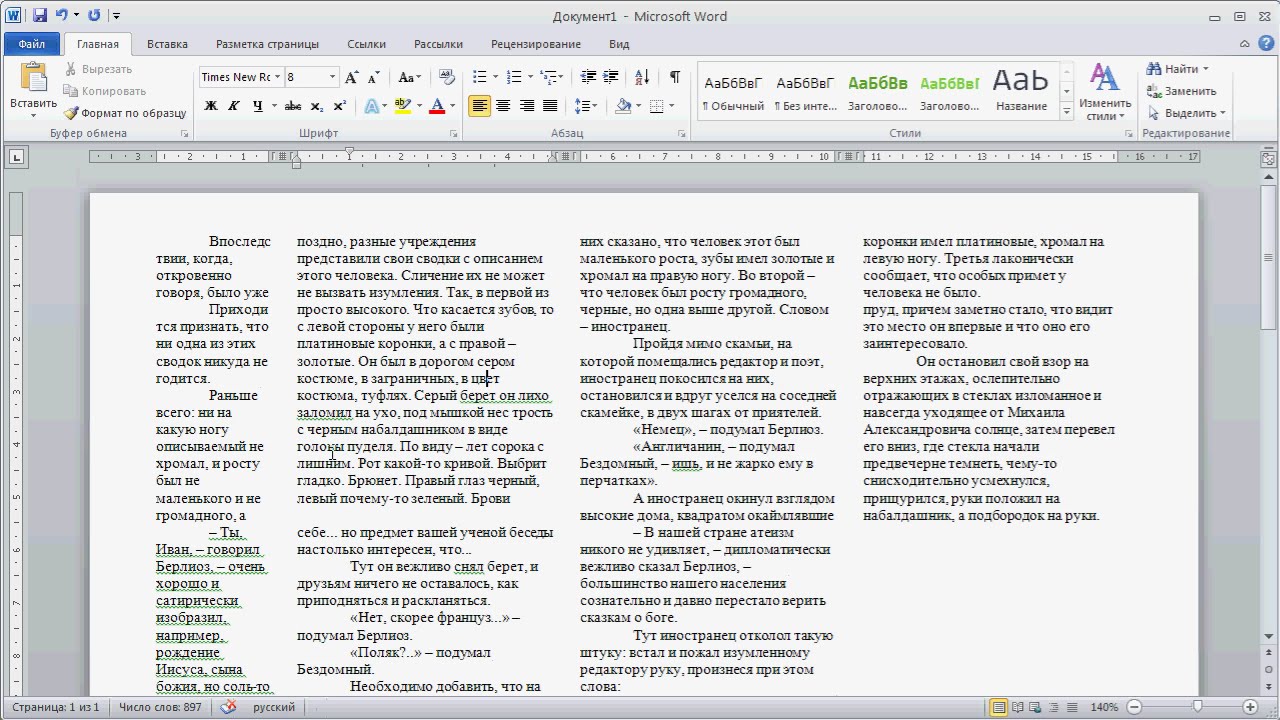Enable justified text alignment
This screenshot has height=720, width=1280.
tap(549, 106)
